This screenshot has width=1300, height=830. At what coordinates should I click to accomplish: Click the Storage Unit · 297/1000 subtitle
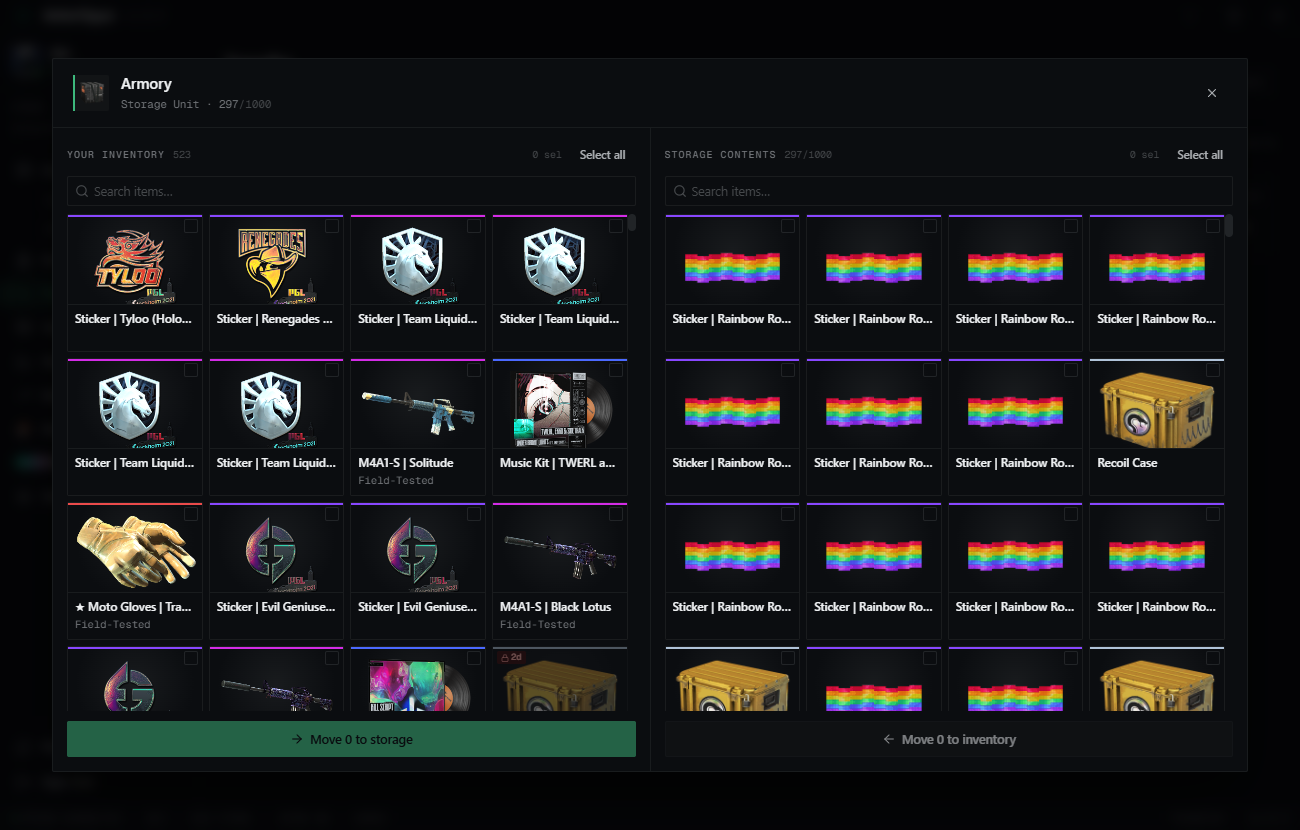pyautogui.click(x=196, y=104)
